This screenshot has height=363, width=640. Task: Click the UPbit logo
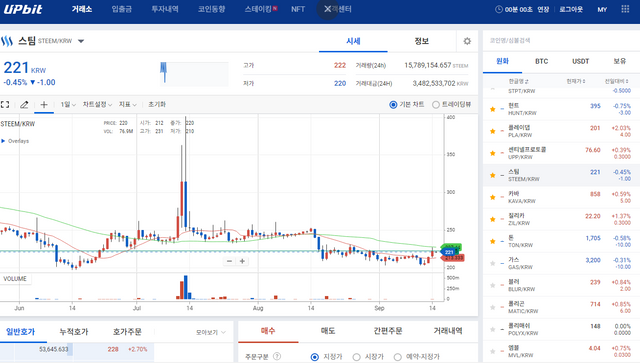(x=23, y=9)
